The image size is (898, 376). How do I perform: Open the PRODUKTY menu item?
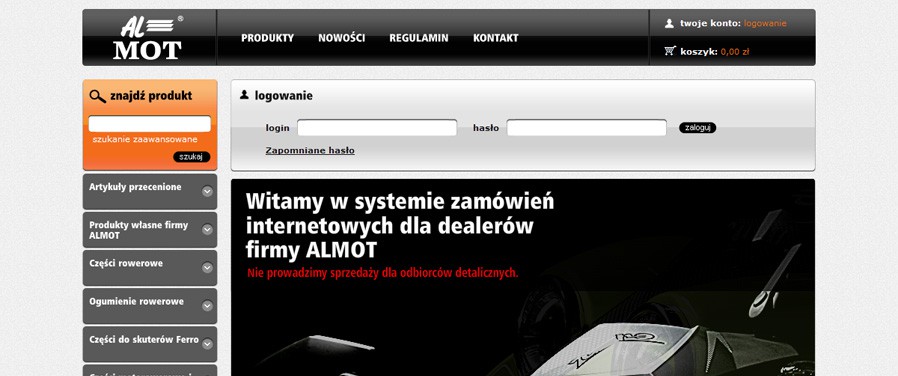[267, 38]
